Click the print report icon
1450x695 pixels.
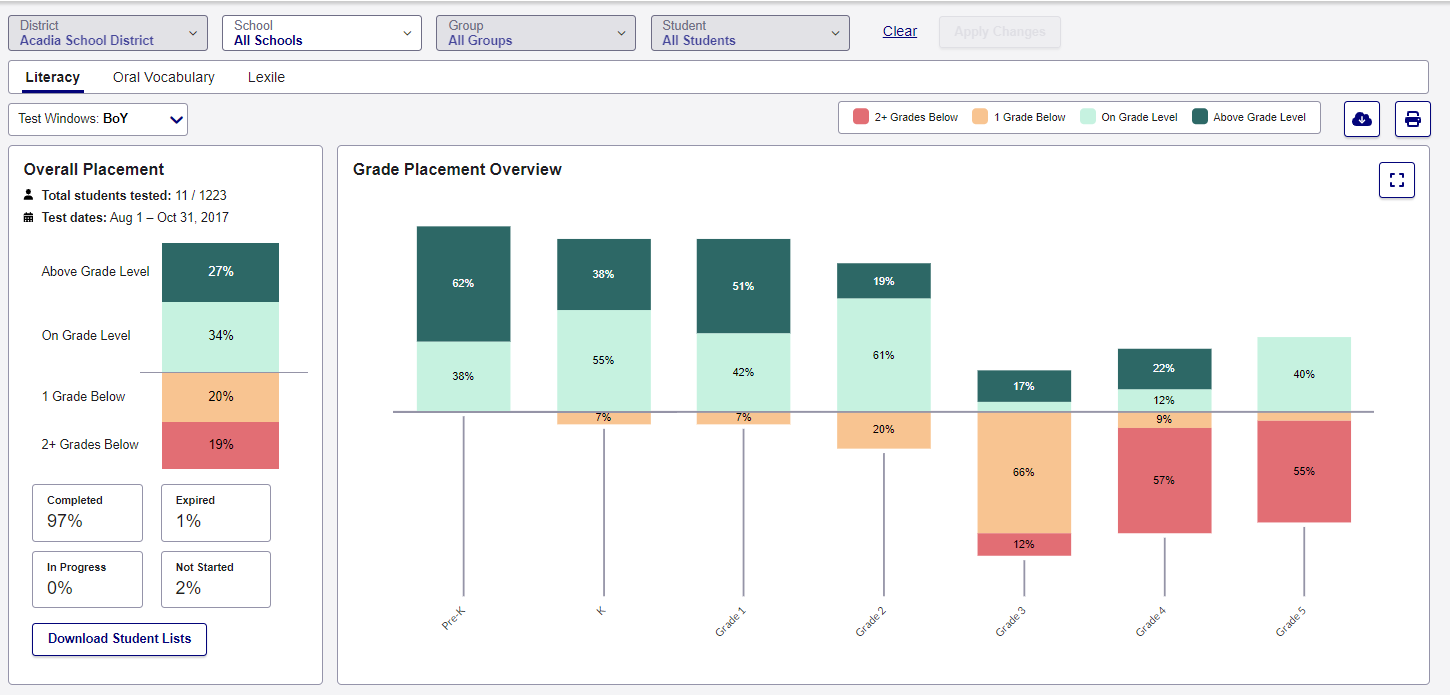pos(1412,119)
